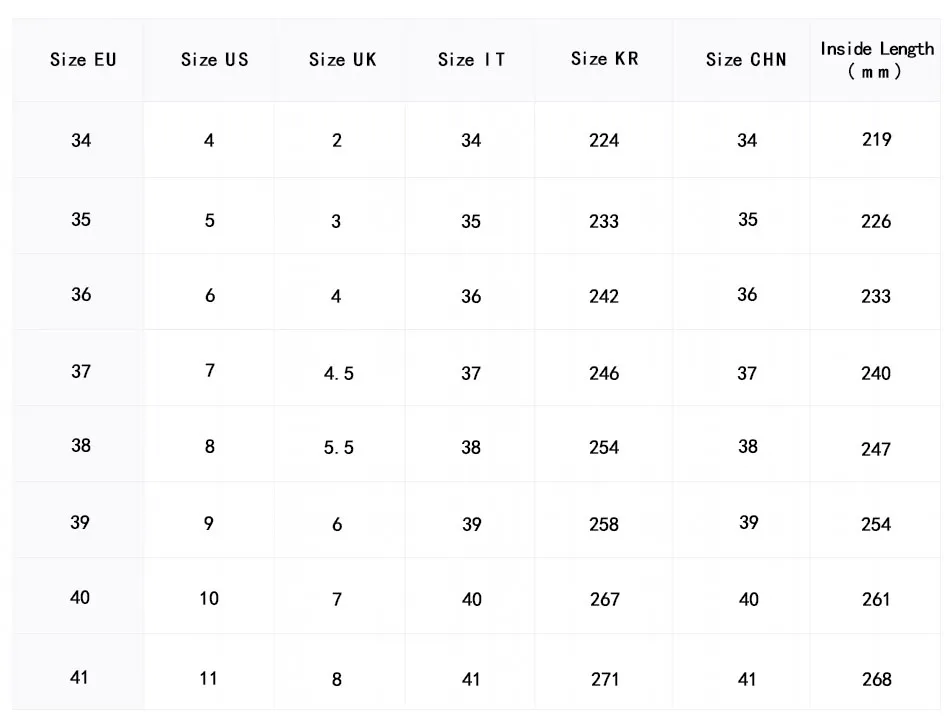Select the US size 11 cell
Screen dimensions: 951x728
click(x=208, y=679)
